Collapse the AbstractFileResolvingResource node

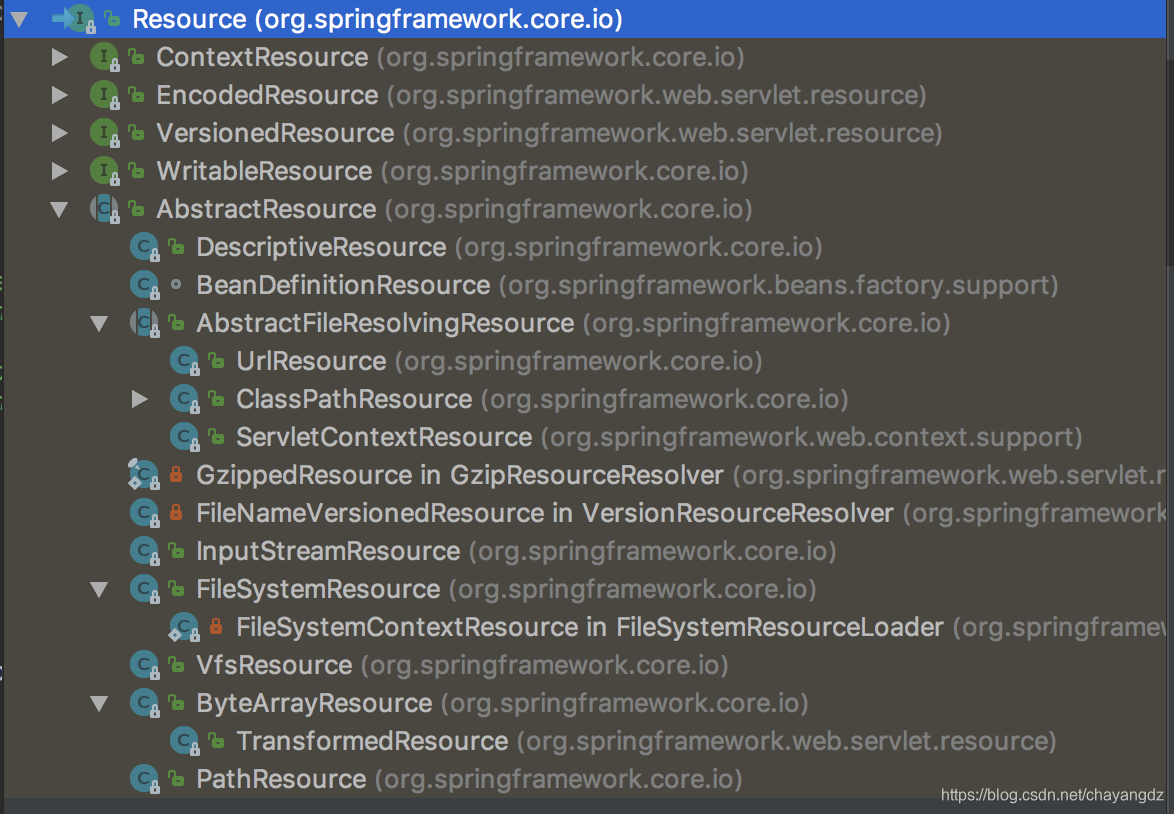(99, 324)
